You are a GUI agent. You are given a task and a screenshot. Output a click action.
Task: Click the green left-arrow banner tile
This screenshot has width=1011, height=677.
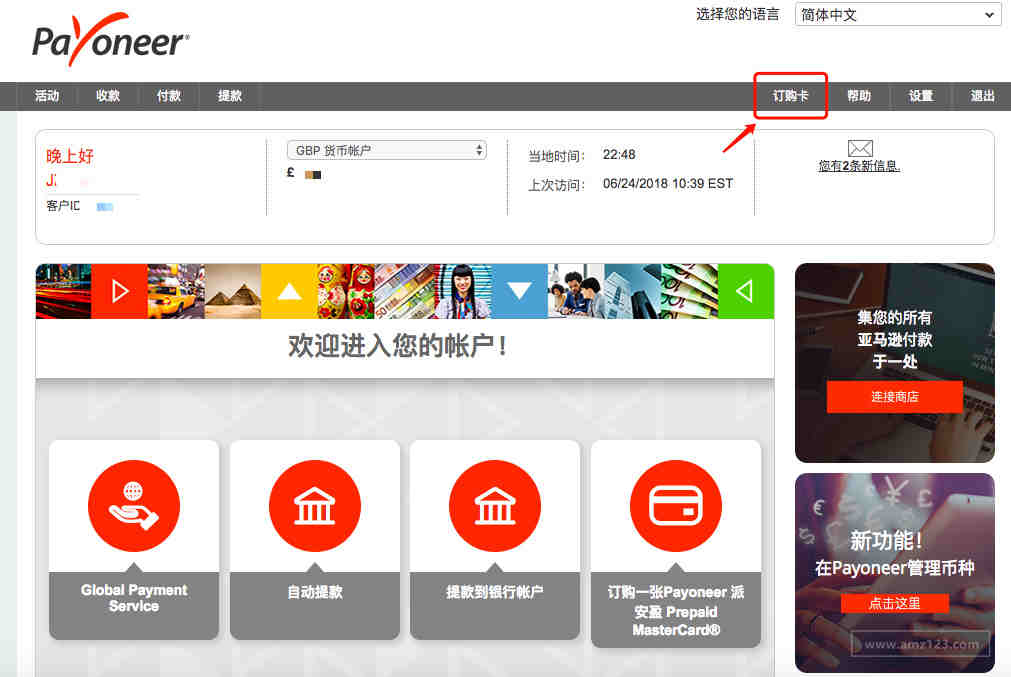pyautogui.click(x=746, y=291)
